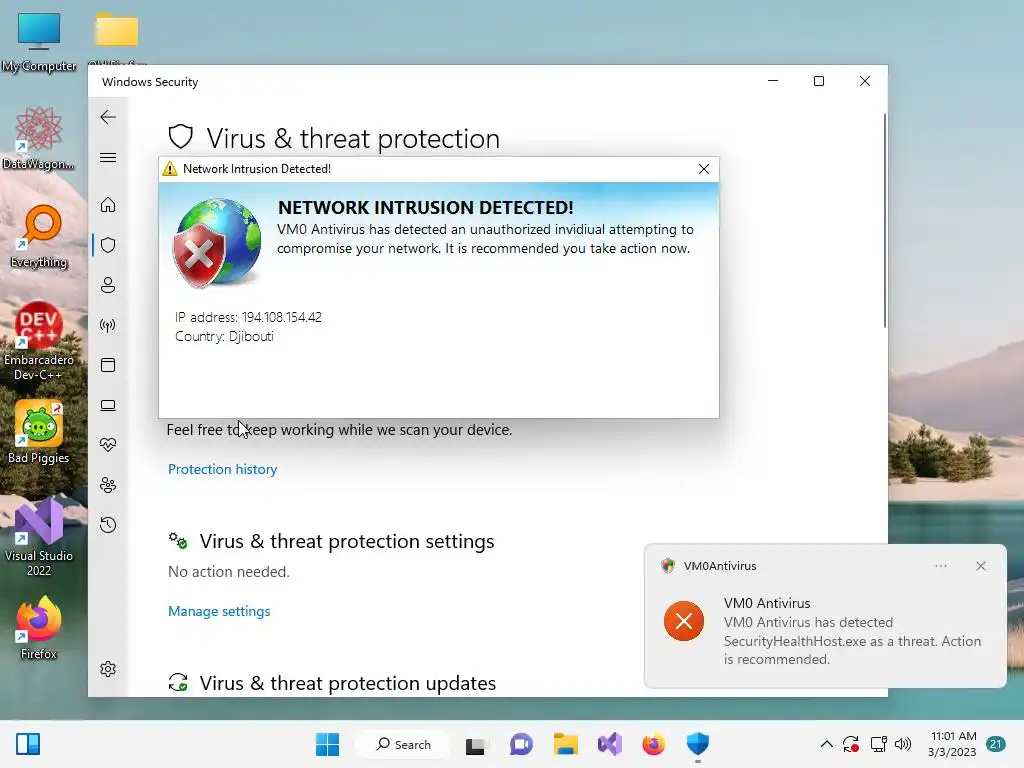Open the DataWagon desktop shortcut
This screenshot has height=768, width=1024.
[x=39, y=138]
